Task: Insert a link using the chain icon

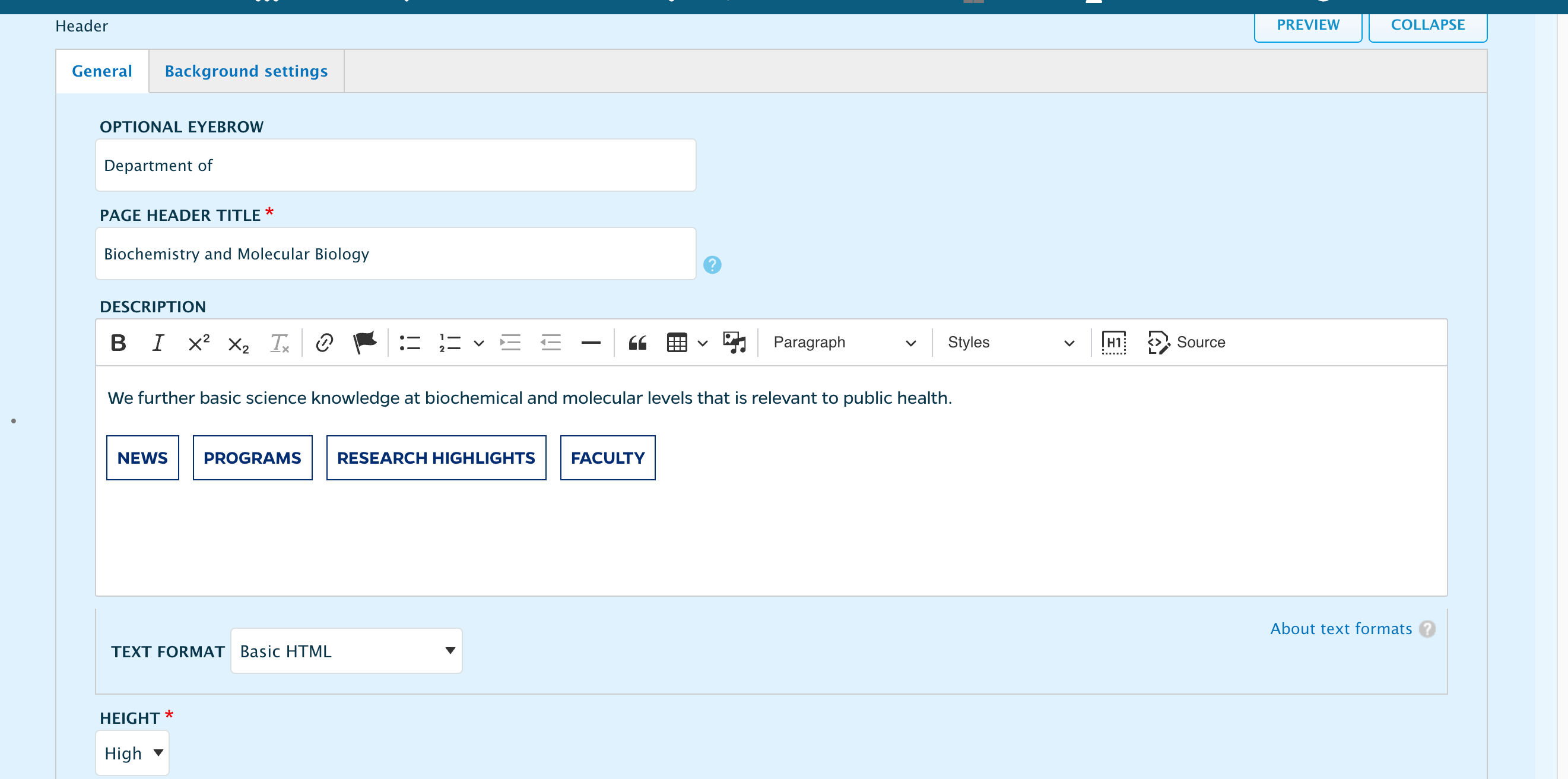Action: (x=325, y=343)
